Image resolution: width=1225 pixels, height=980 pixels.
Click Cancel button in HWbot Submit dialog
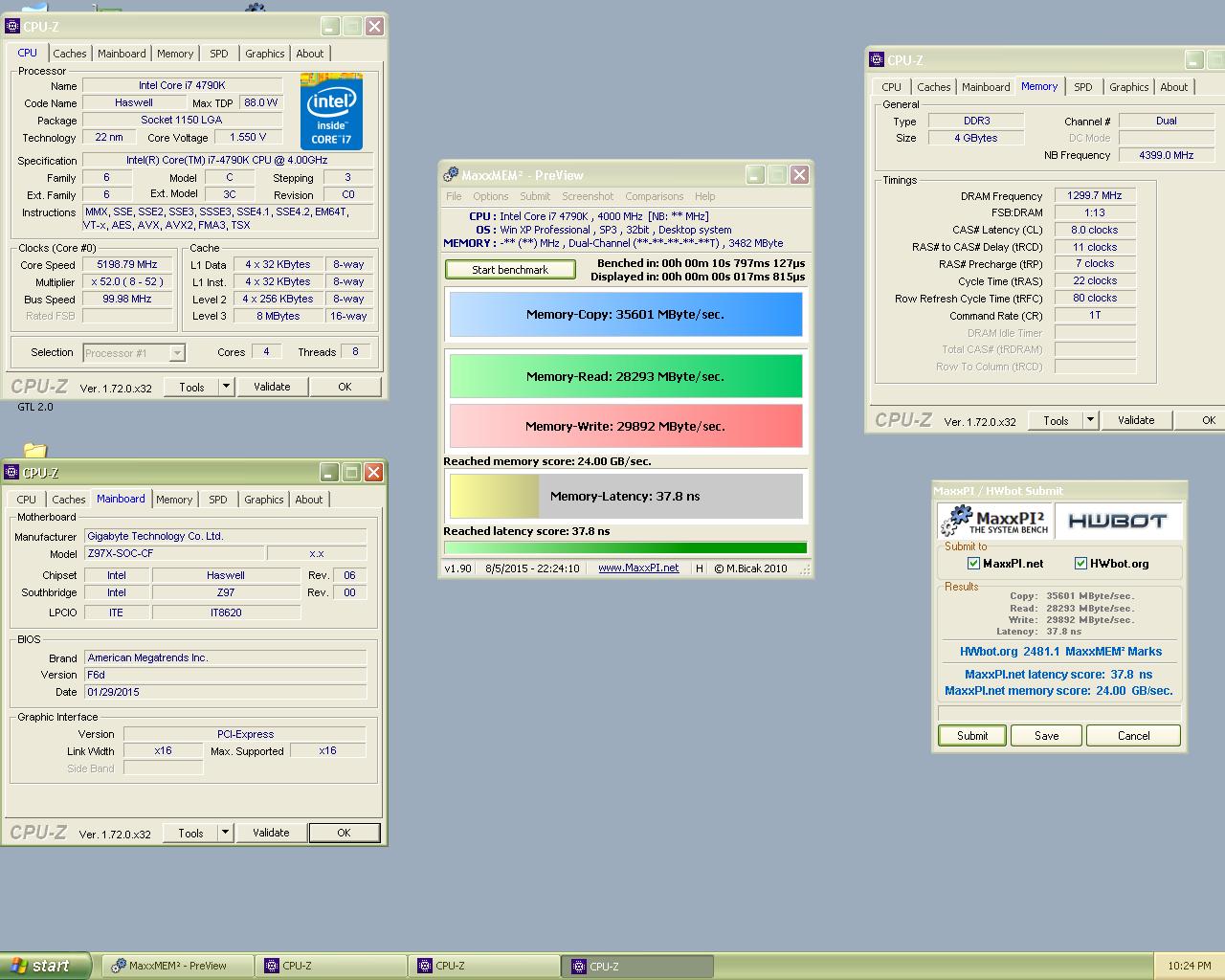1134,736
